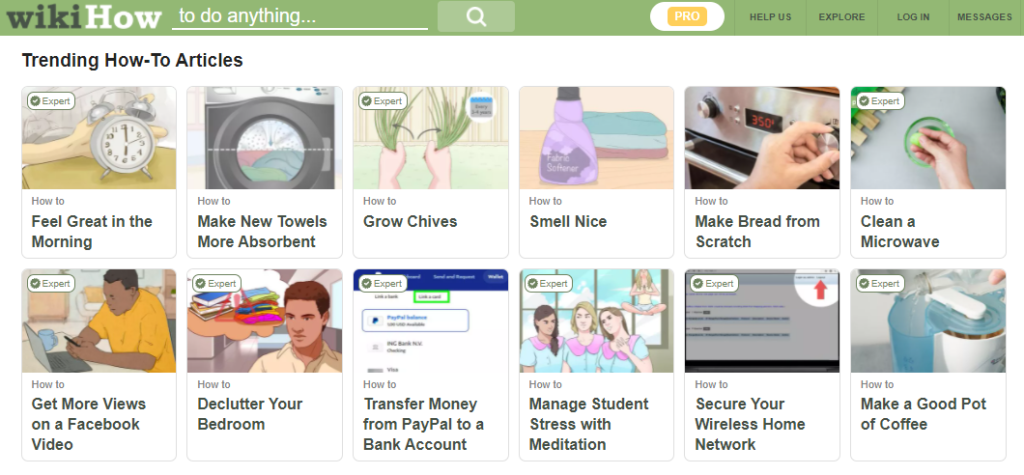Click Expert badge on Feel Great in the Morning
This screenshot has height=475, width=1024.
click(x=50, y=101)
